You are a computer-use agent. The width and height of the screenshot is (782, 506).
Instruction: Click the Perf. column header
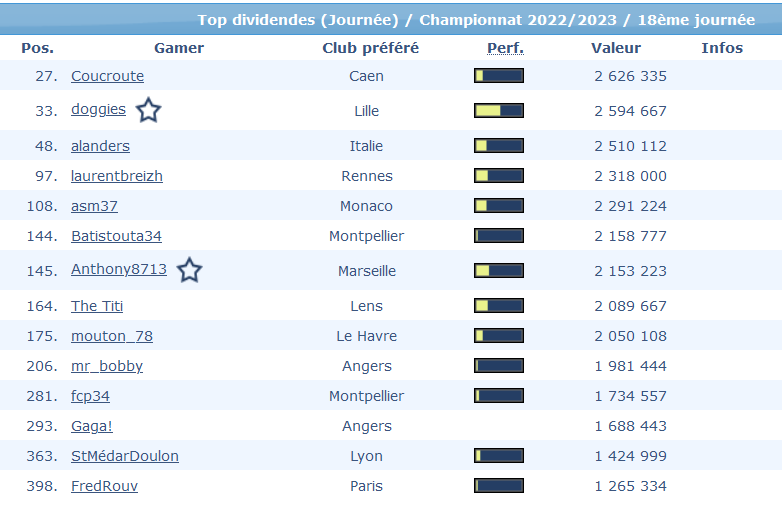click(505, 48)
